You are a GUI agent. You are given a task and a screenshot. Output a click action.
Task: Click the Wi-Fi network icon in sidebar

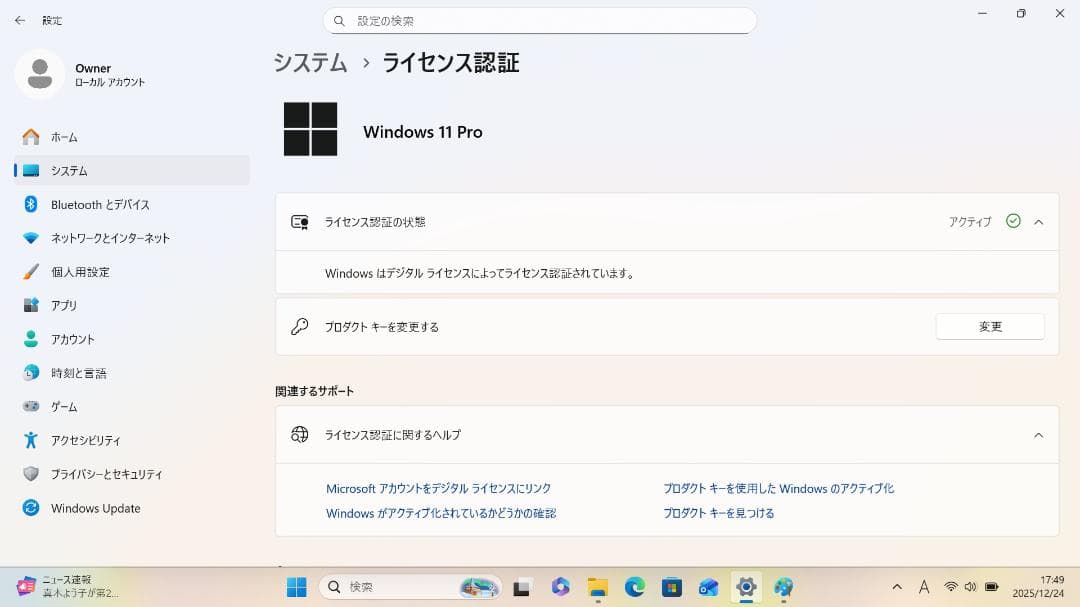[x=31, y=238]
